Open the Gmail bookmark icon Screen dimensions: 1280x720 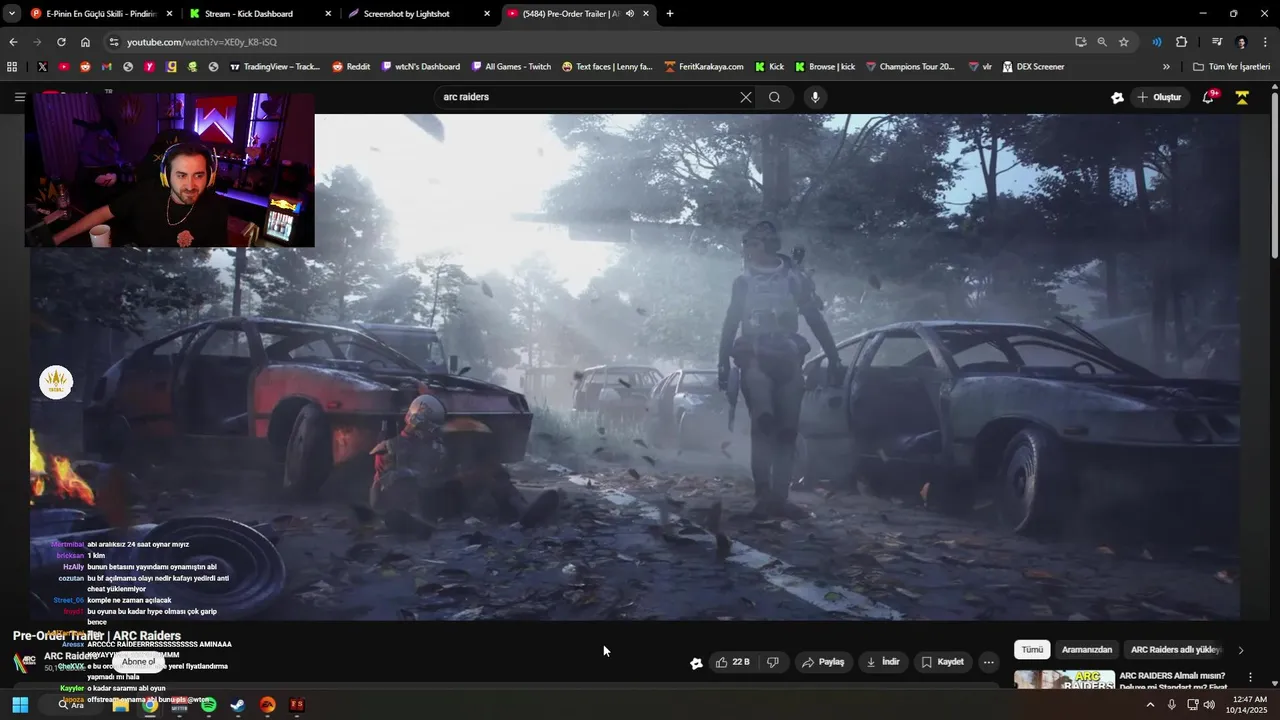tap(106, 67)
